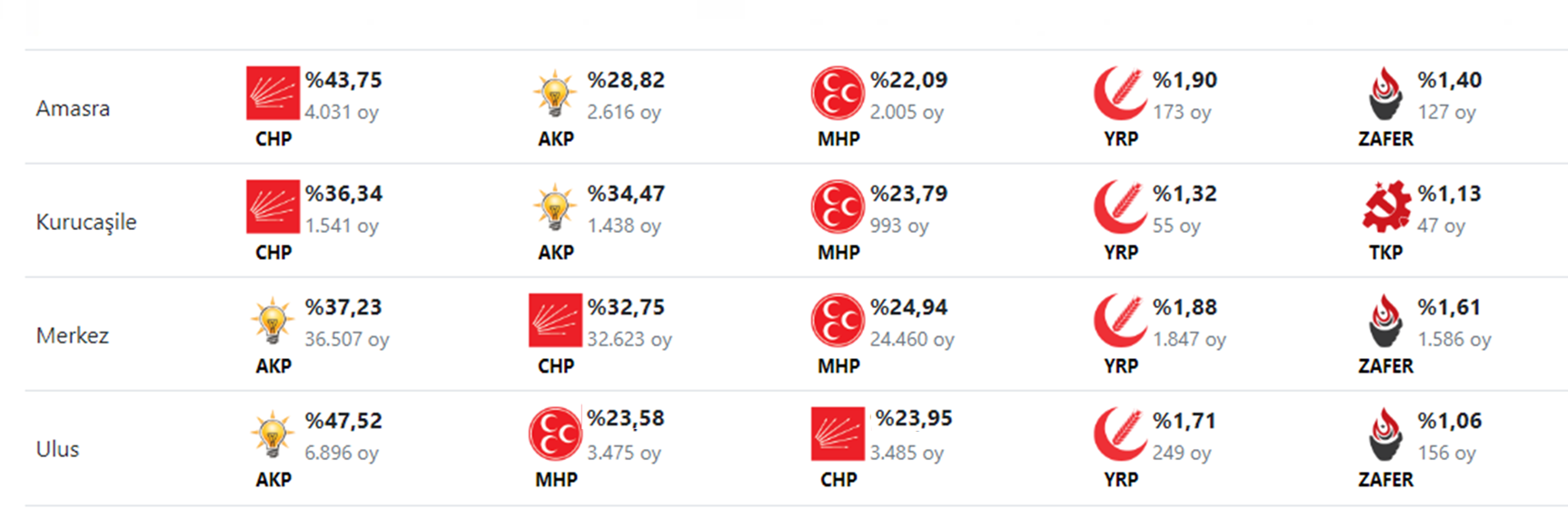Viewport: 1568px width, 509px height.
Task: Select the MHP logo in Kurucaşile row
Action: pos(838,206)
